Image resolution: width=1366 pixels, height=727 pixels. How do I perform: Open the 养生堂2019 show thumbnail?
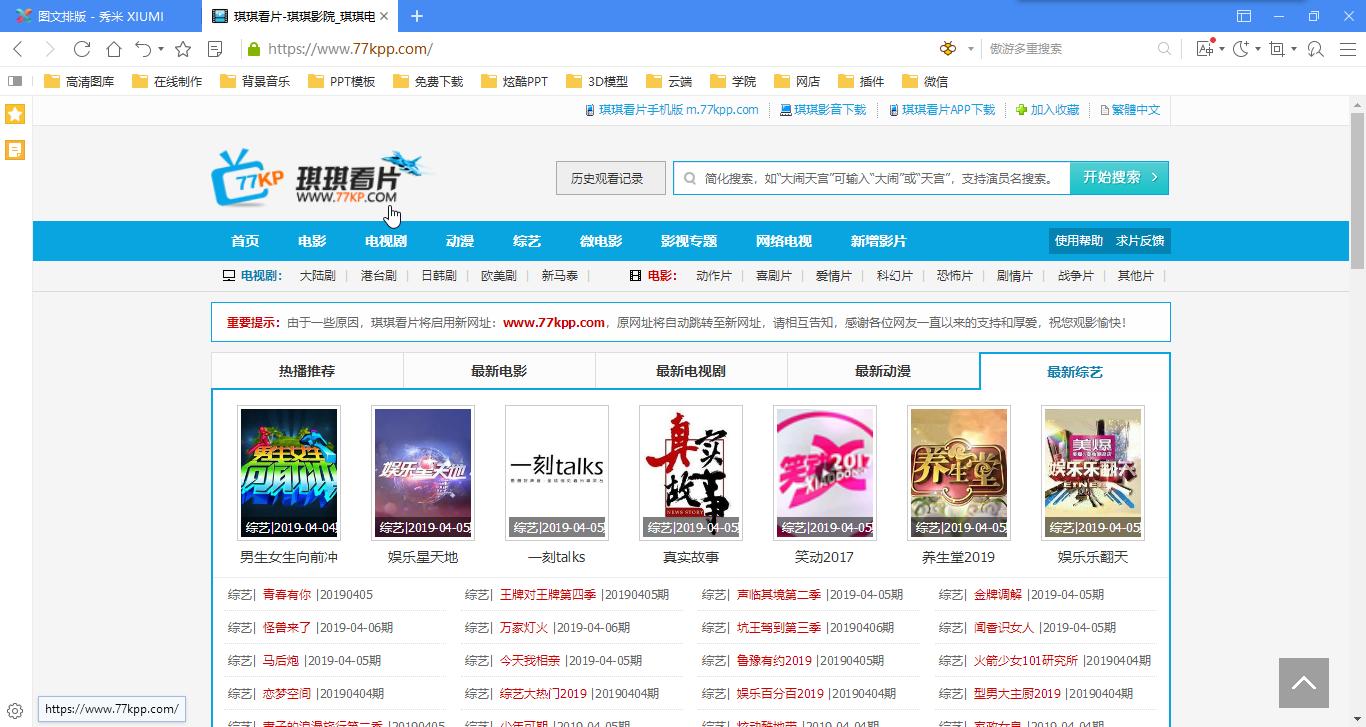[x=958, y=472]
